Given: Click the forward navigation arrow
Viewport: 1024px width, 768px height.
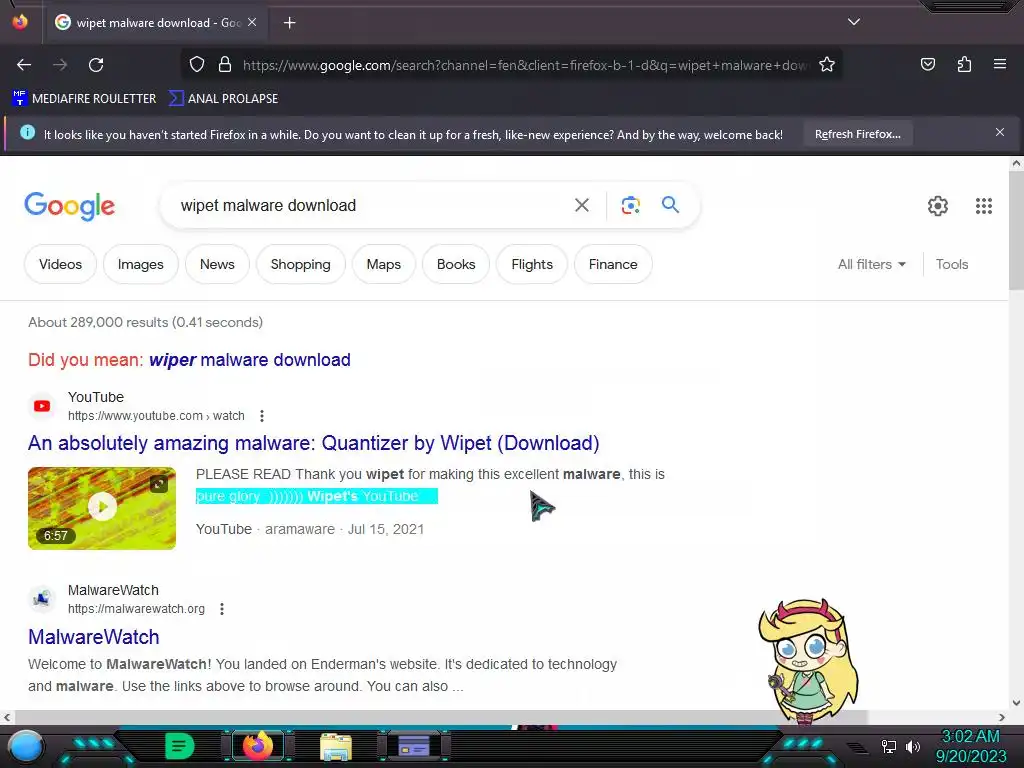Looking at the screenshot, I should (60, 65).
